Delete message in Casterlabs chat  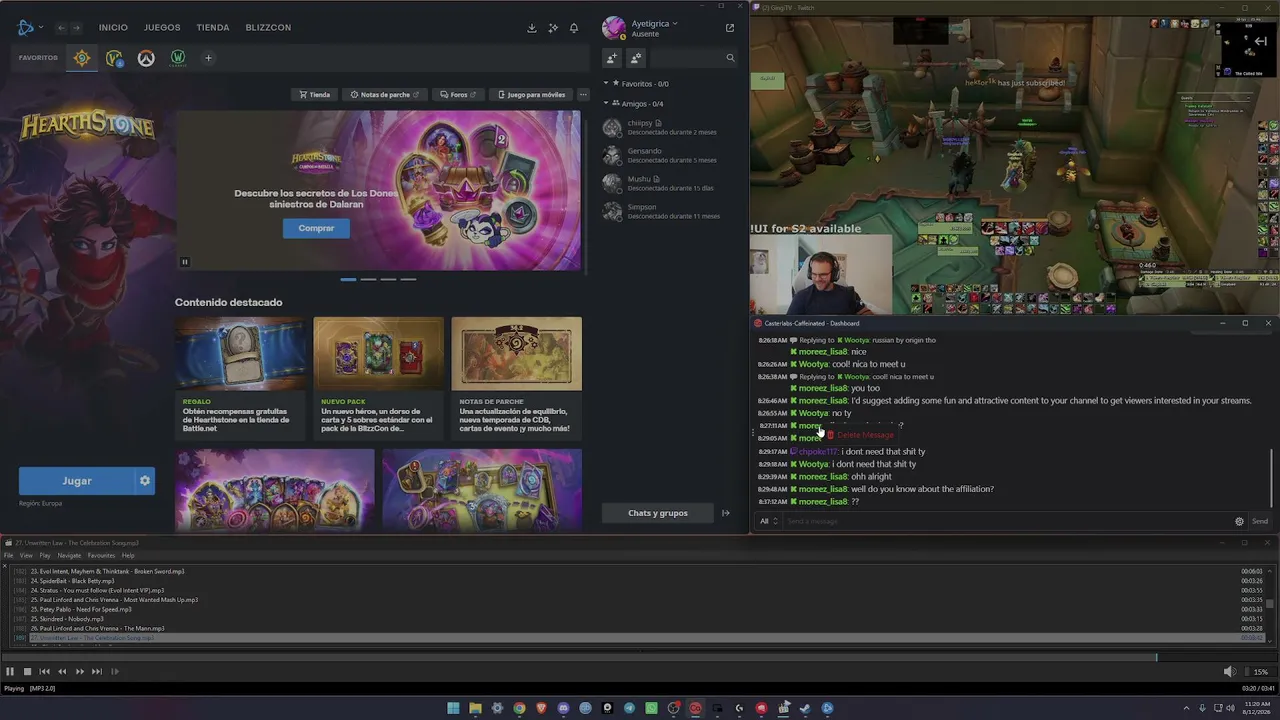(x=859, y=435)
